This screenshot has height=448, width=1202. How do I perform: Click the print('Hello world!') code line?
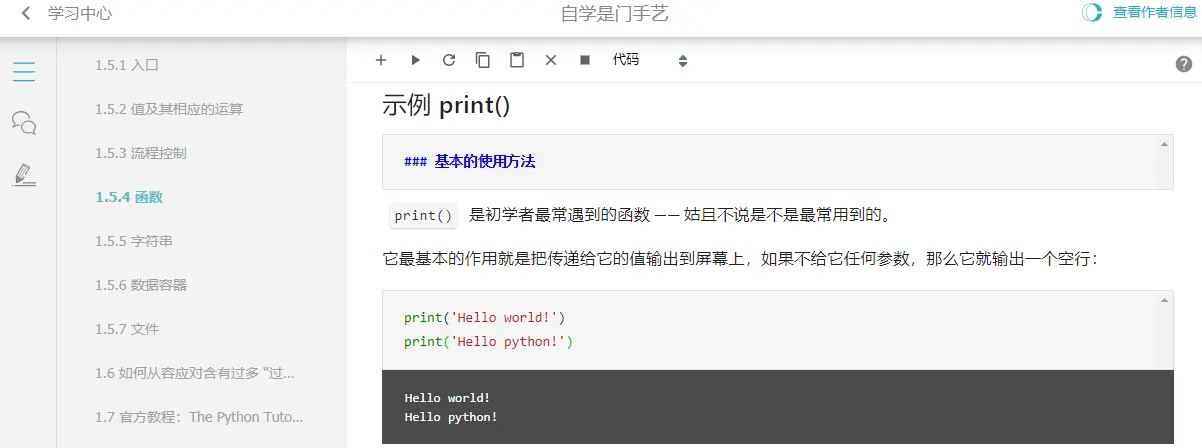[485, 318]
